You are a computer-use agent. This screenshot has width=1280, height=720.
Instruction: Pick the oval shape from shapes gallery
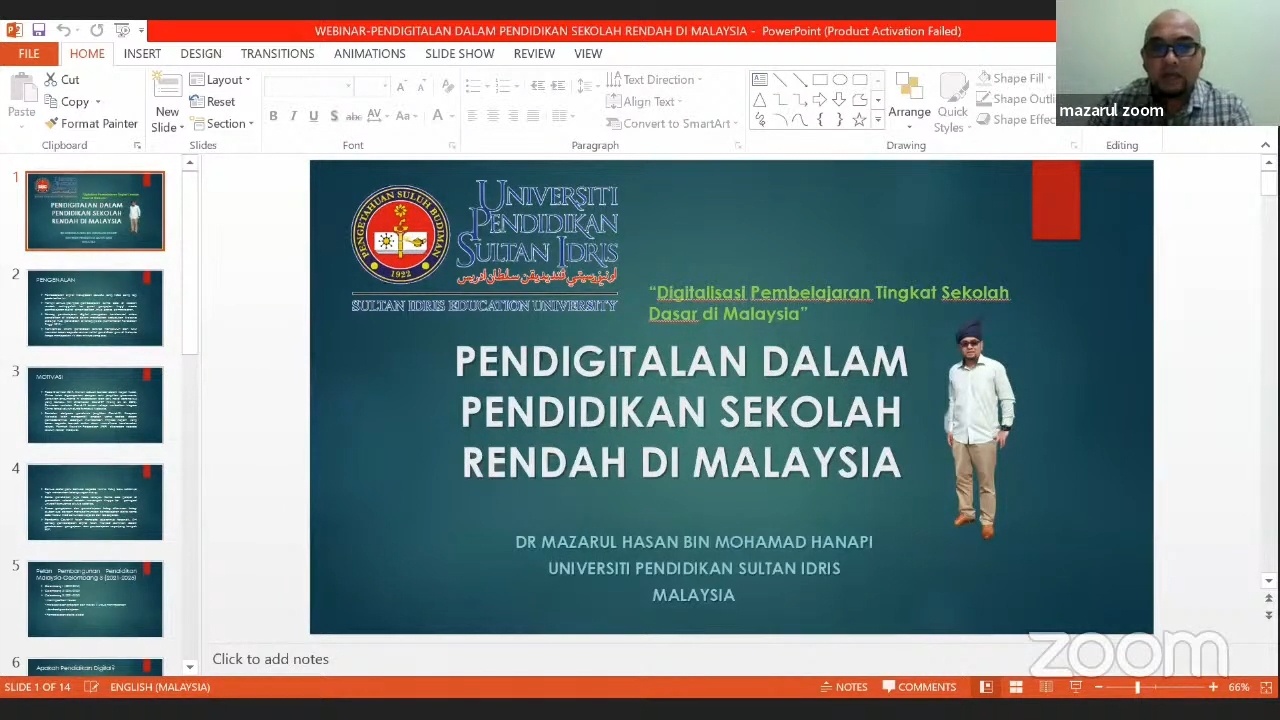(839, 80)
